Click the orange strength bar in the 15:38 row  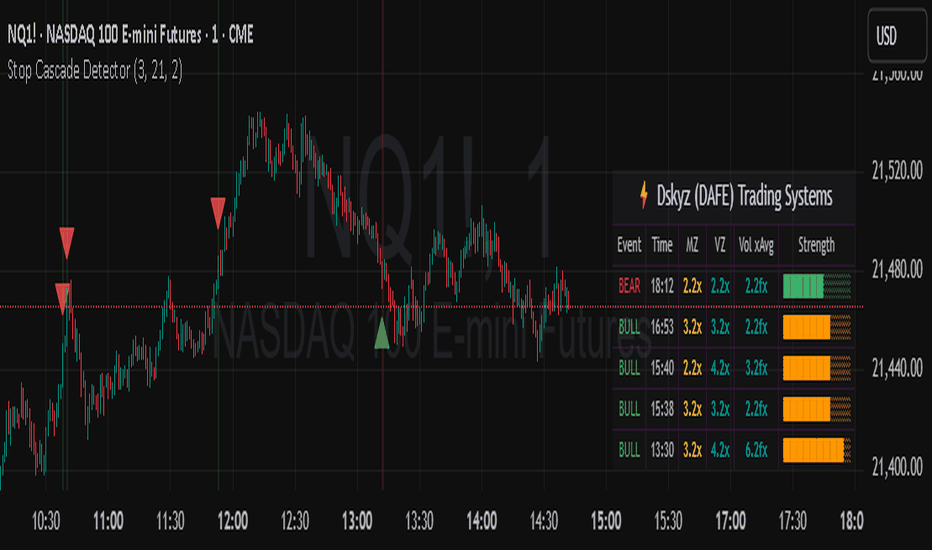click(817, 409)
